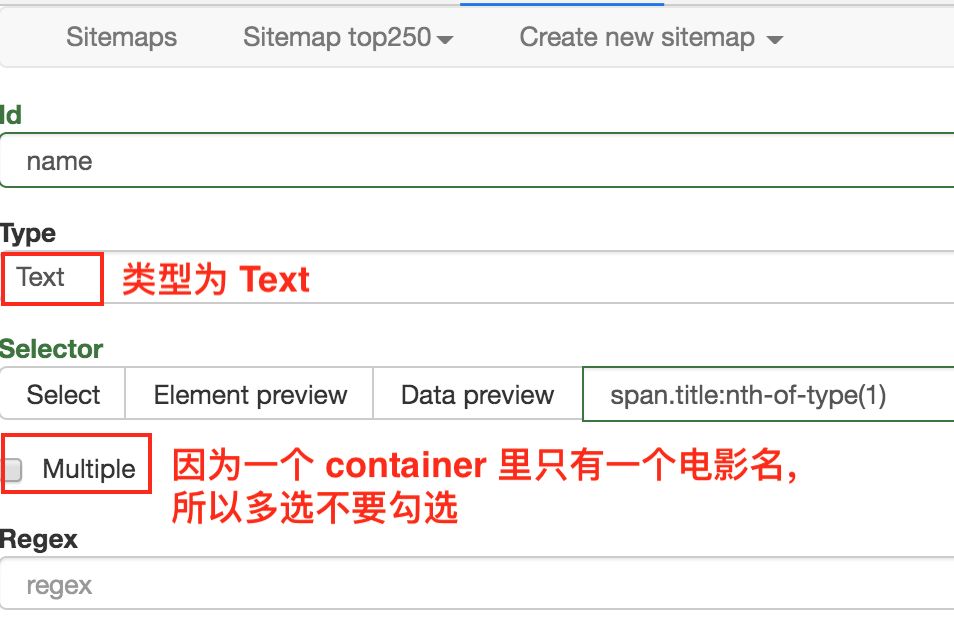Click the red Text annotation beside Type

pyautogui.click(x=216, y=279)
